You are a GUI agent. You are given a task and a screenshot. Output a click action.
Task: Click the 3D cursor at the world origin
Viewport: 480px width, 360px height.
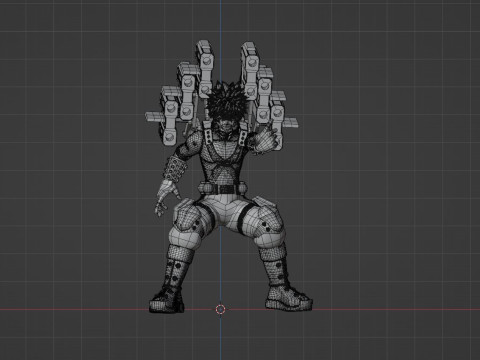coord(220,309)
